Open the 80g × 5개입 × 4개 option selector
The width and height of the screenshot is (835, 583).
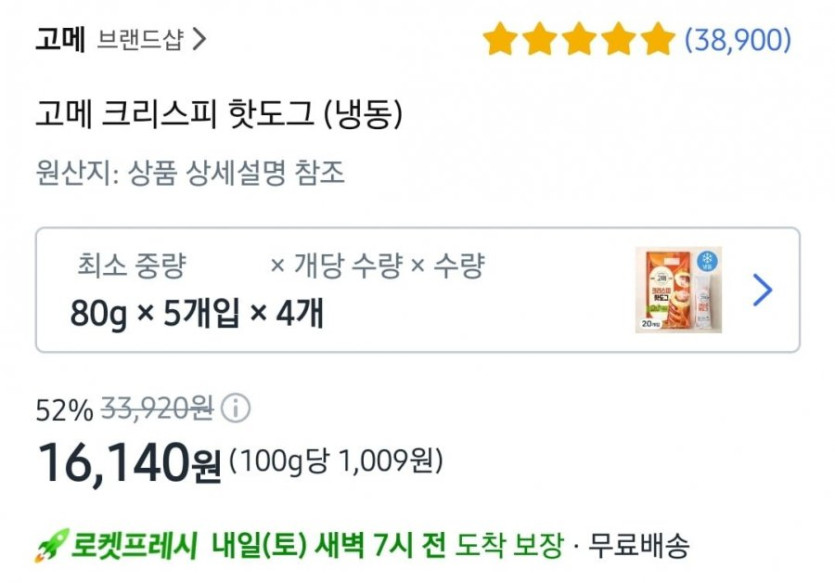[x=197, y=314]
